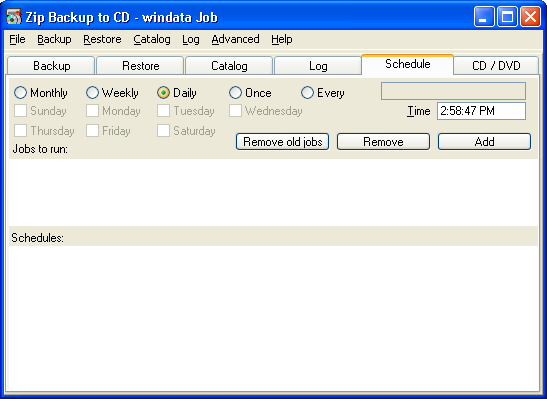Click the Remove old jobs button
The width and height of the screenshot is (547, 399).
282,142
